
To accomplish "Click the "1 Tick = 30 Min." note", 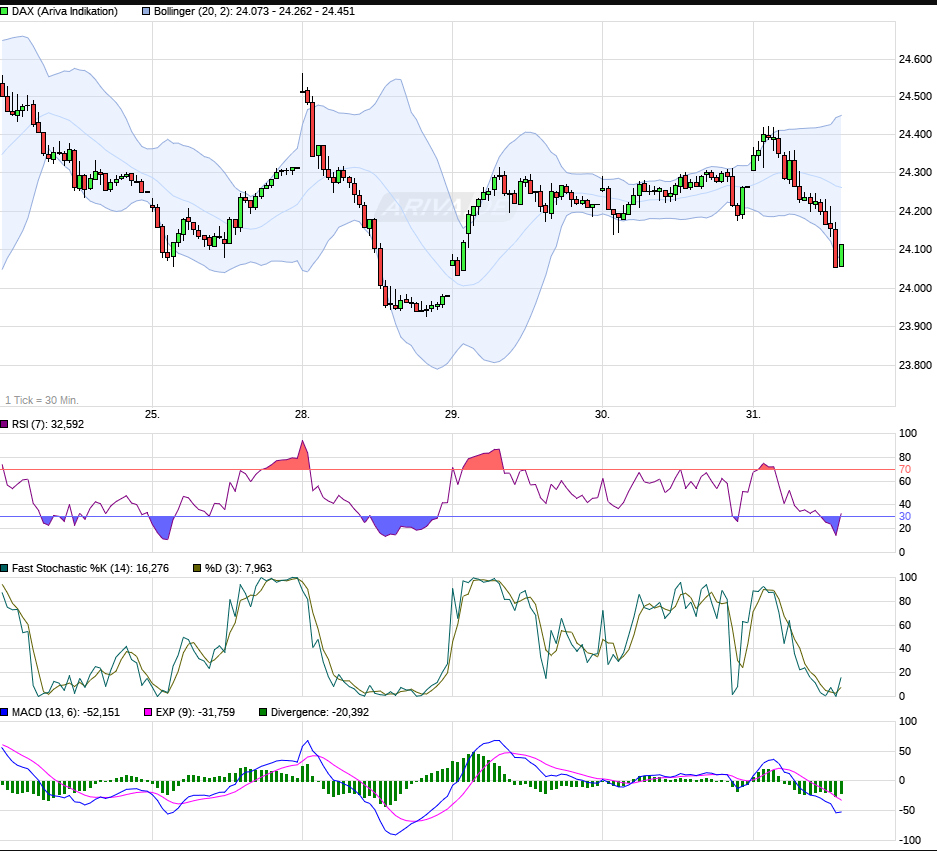I will coord(42,400).
